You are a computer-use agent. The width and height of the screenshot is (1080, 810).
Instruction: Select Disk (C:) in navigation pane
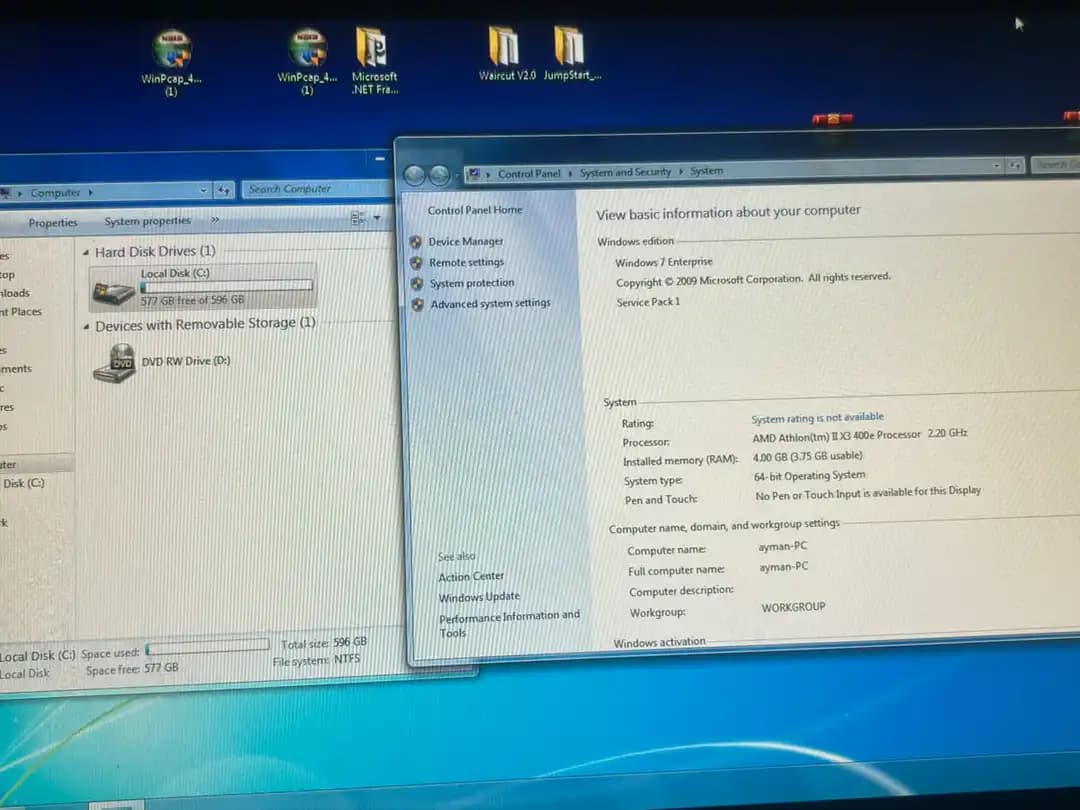24,484
